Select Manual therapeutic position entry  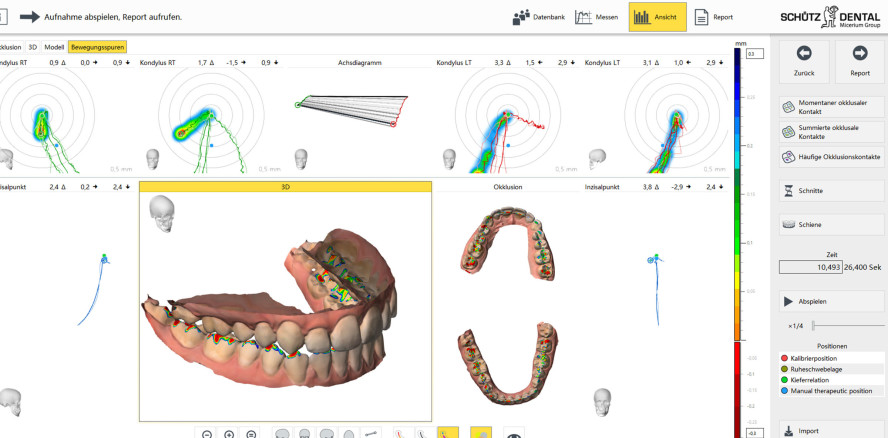831,391
